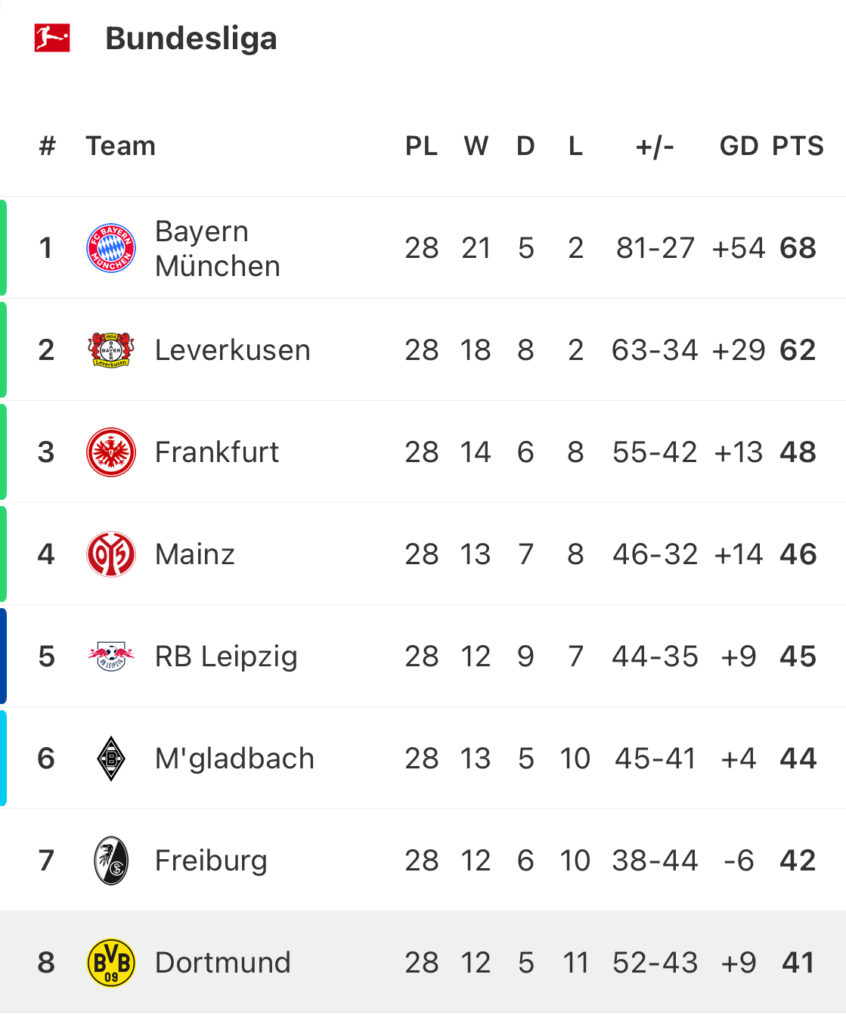
Task: Open the Bayern München team name
Action: (x=218, y=249)
